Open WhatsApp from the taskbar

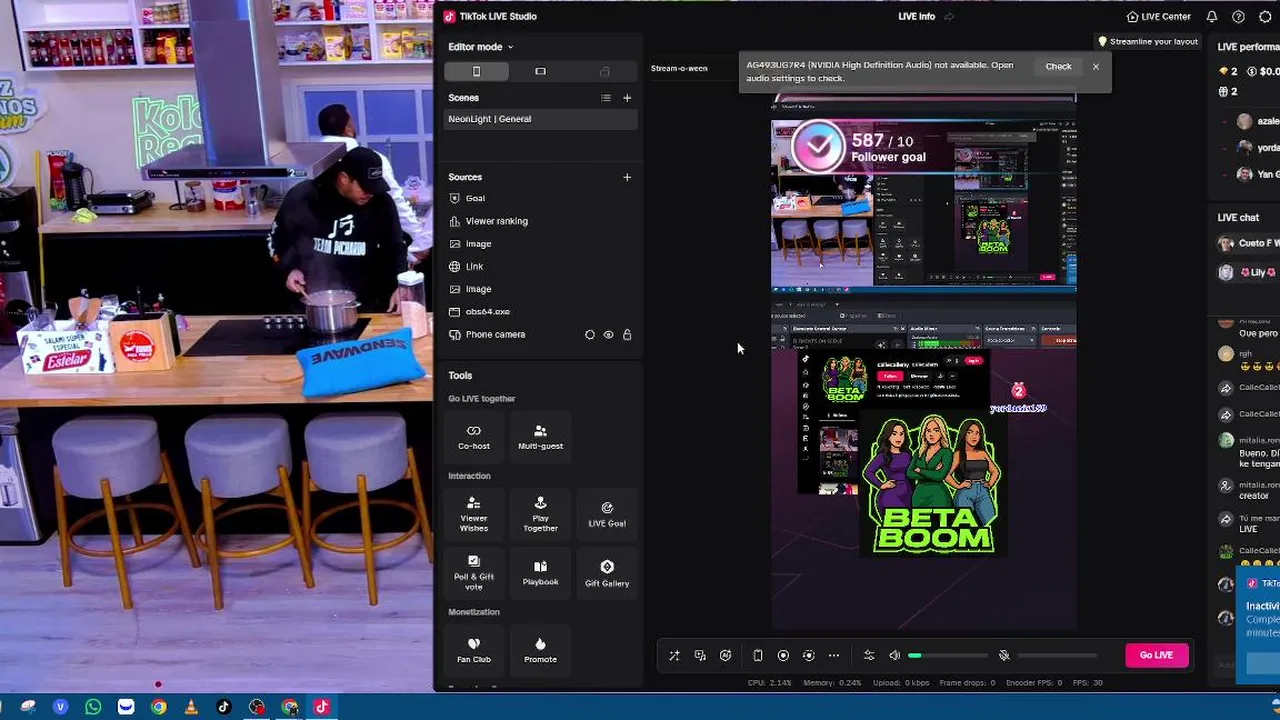[93, 707]
